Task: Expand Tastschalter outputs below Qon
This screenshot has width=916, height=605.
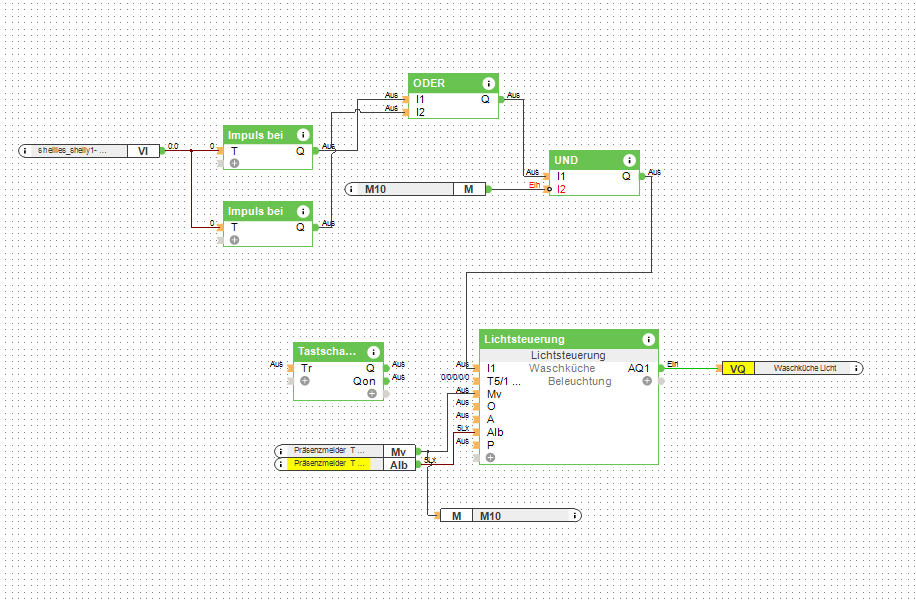Action: [x=372, y=394]
